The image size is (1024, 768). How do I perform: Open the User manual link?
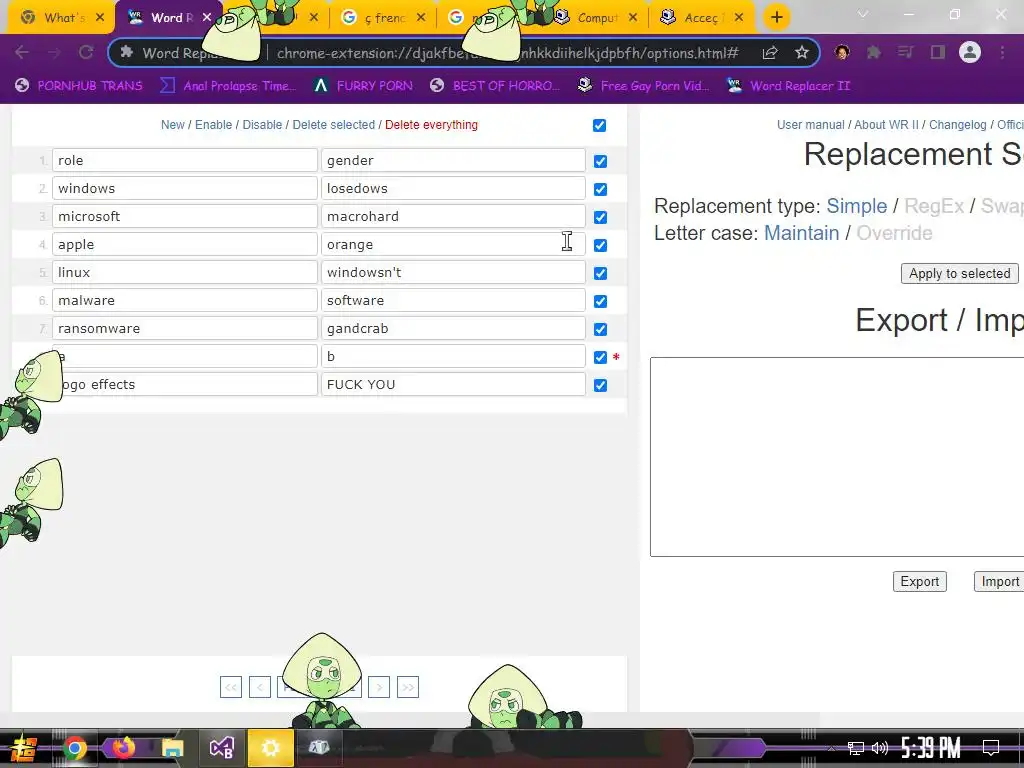[810, 125]
